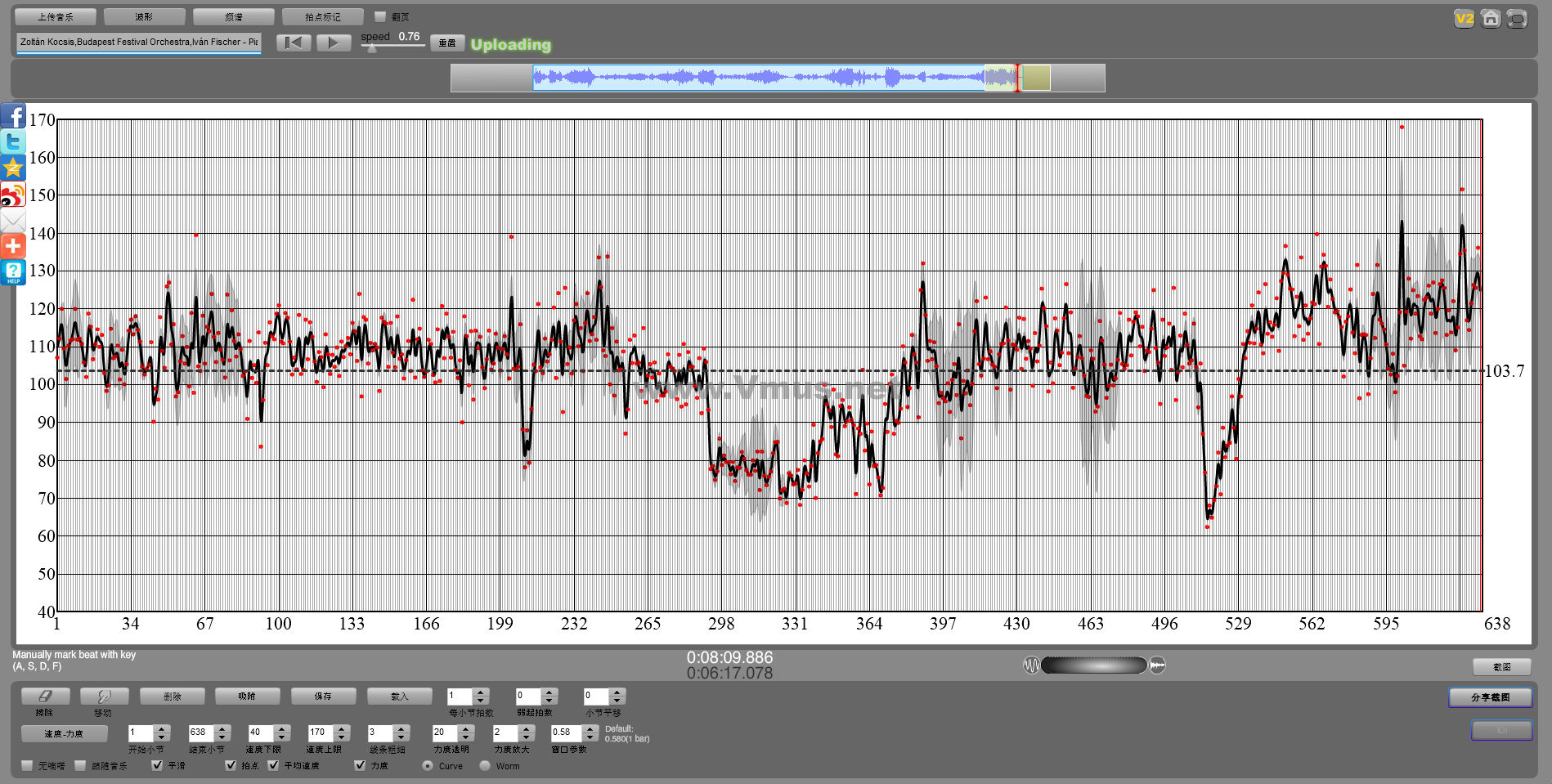Increase the 窗口参数 0.58 stepper value

[x=590, y=728]
